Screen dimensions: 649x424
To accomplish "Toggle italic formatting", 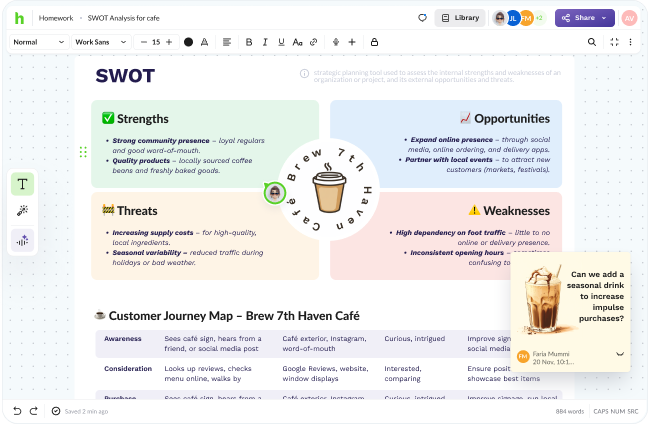I will click(265, 42).
